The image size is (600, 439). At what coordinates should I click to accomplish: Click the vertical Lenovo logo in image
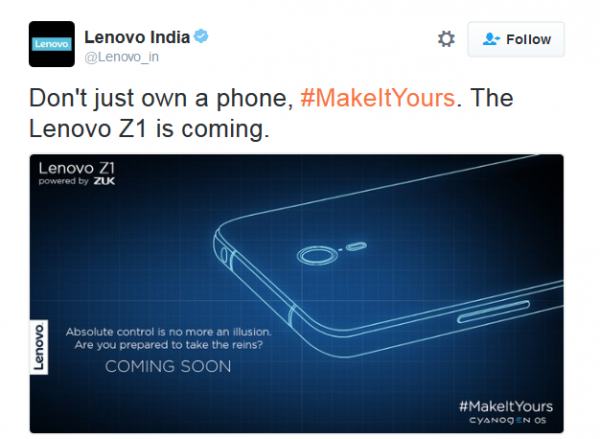click(x=39, y=348)
